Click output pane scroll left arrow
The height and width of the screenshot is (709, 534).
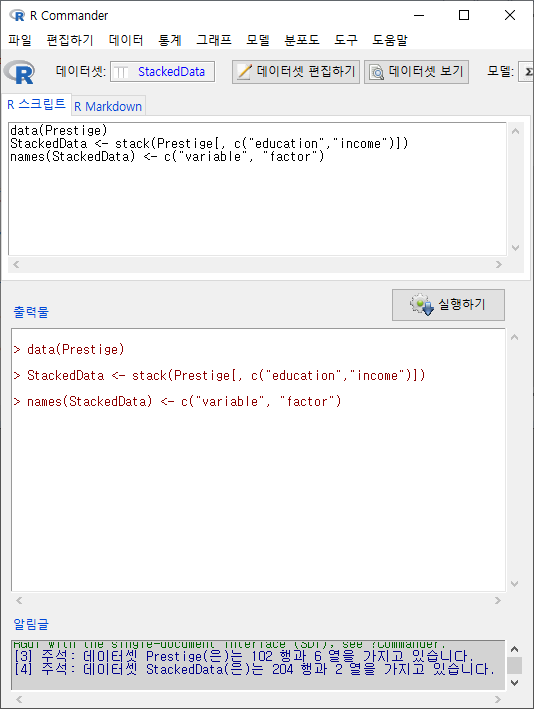coord(19,600)
